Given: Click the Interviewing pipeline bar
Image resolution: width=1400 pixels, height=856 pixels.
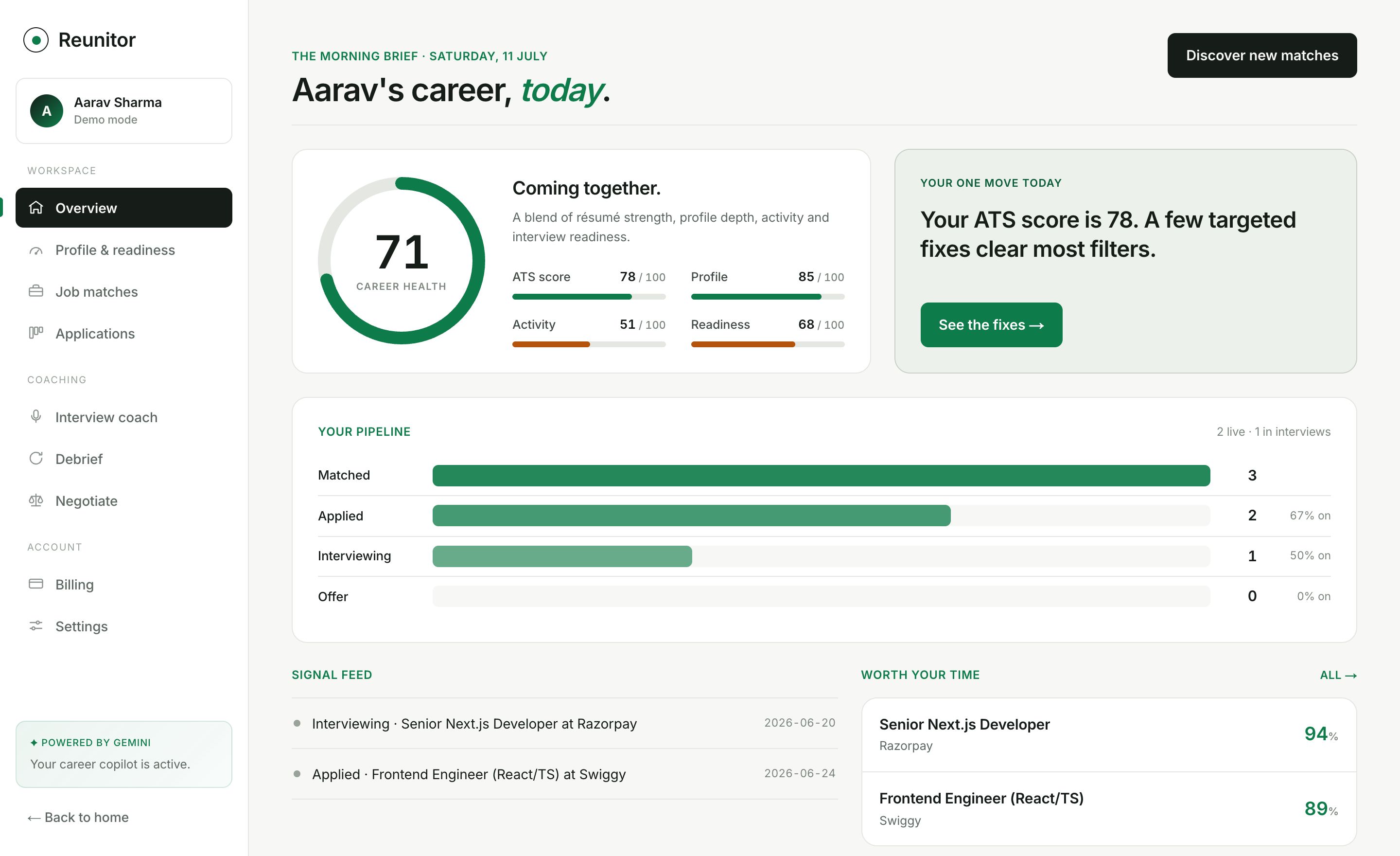Looking at the screenshot, I should 821,556.
